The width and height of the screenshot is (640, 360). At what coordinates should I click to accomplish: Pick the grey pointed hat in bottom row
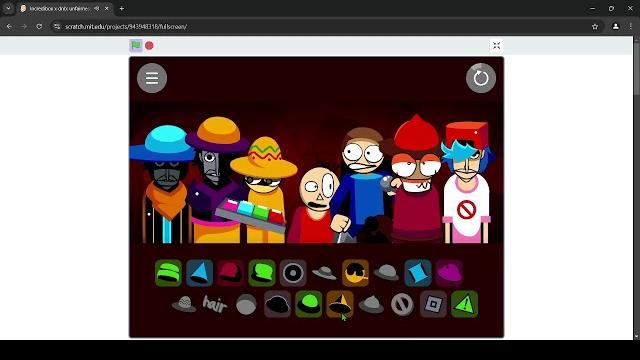(371, 304)
